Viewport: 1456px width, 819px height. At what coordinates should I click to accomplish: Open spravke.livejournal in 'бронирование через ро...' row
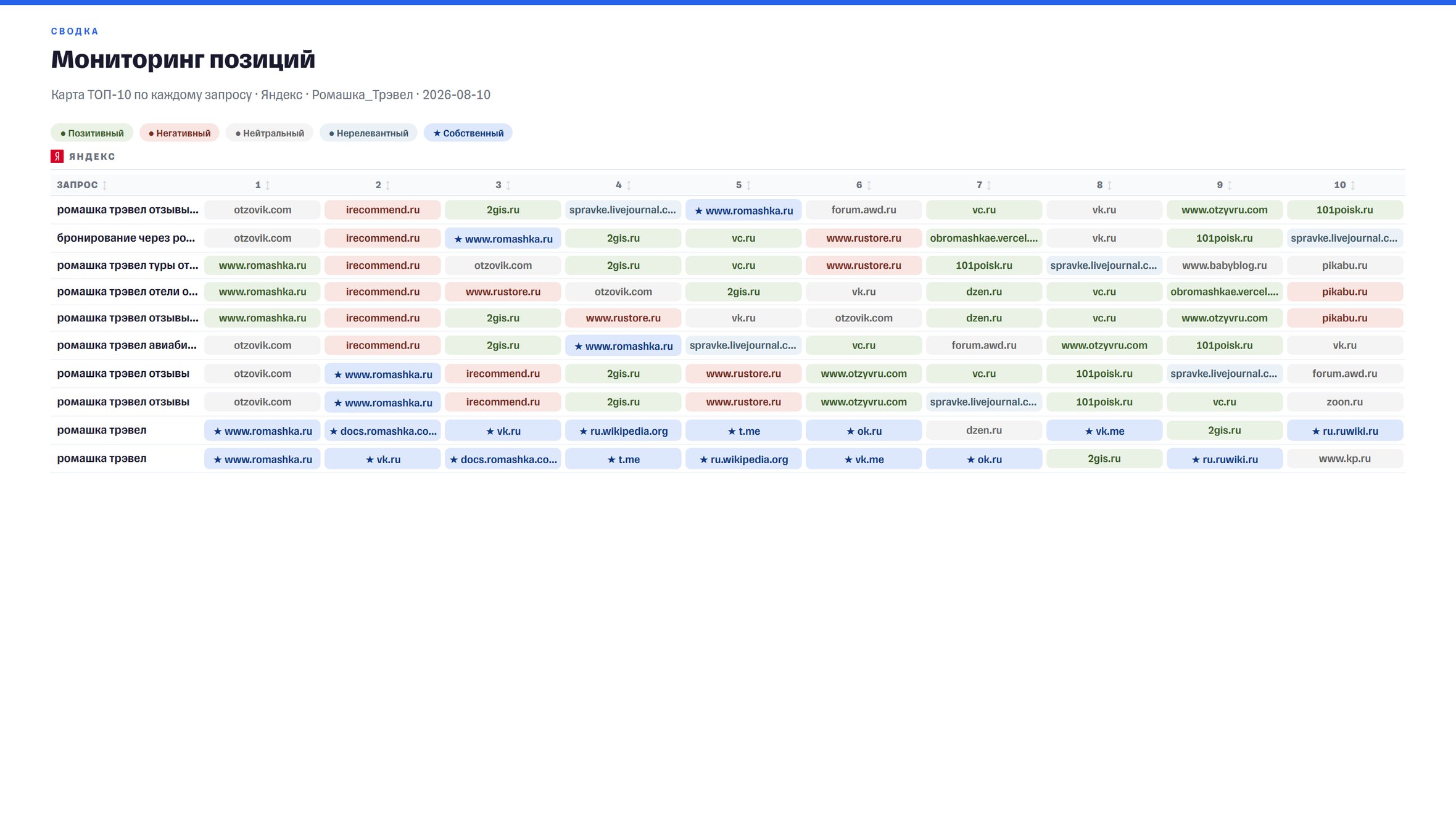pyautogui.click(x=1345, y=238)
